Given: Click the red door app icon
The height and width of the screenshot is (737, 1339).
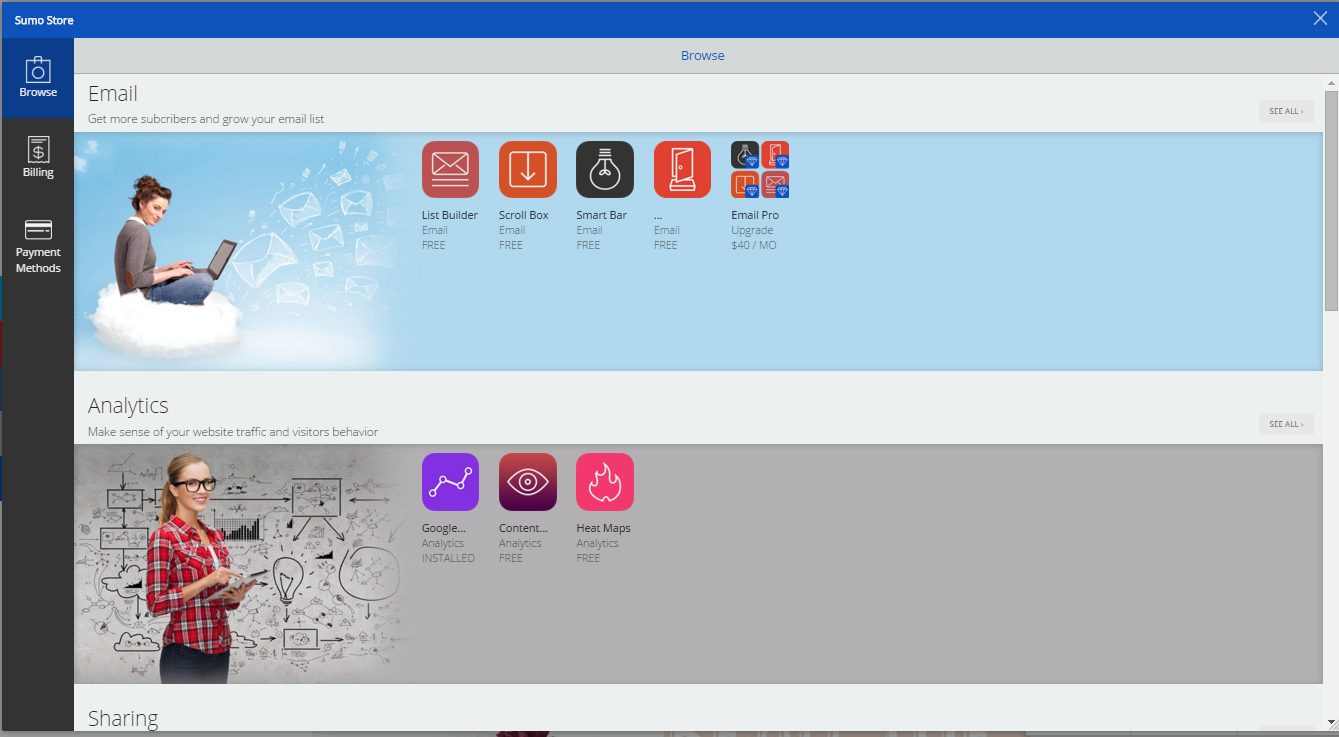Looking at the screenshot, I should tap(682, 170).
